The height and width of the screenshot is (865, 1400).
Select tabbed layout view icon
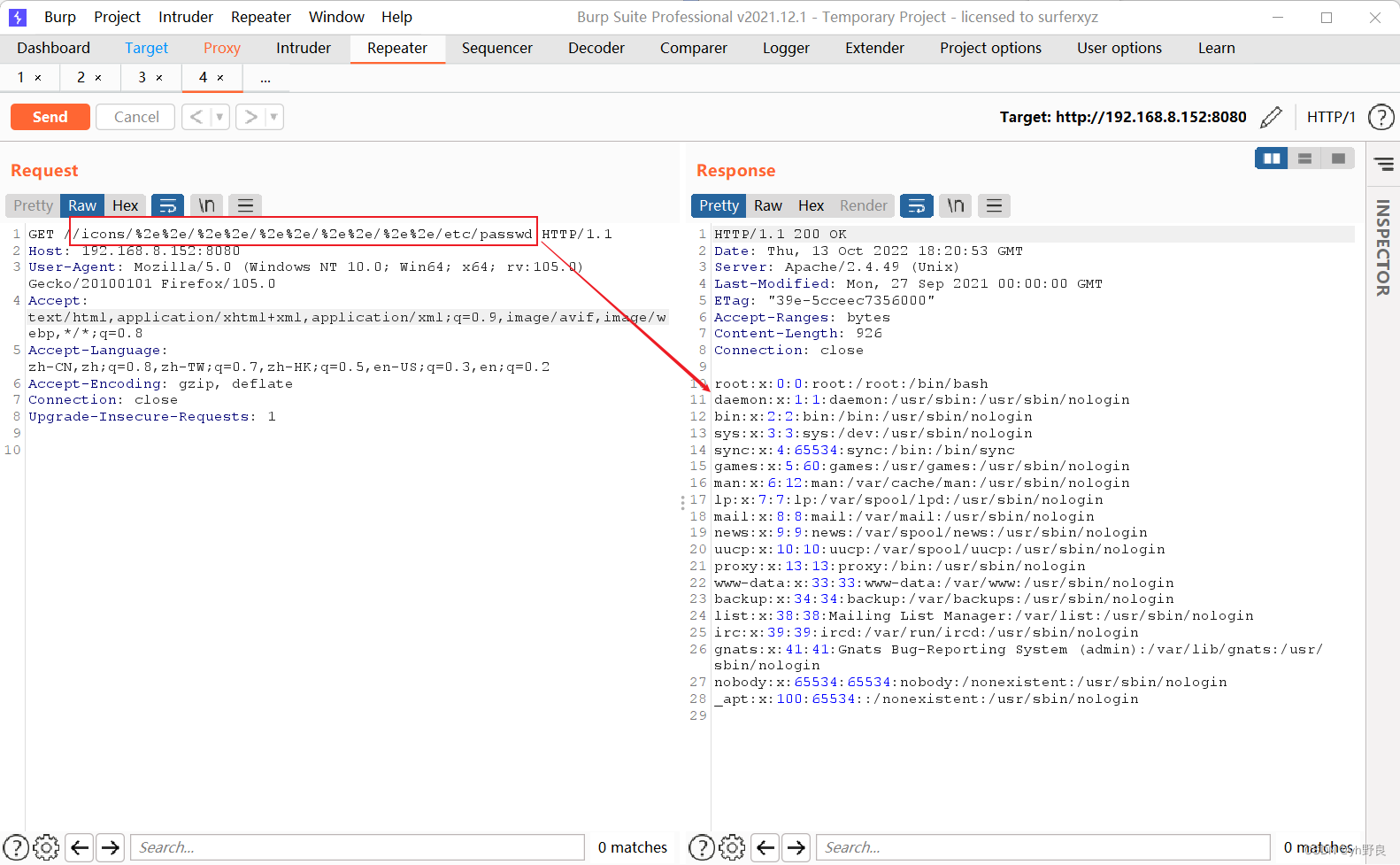(1338, 158)
